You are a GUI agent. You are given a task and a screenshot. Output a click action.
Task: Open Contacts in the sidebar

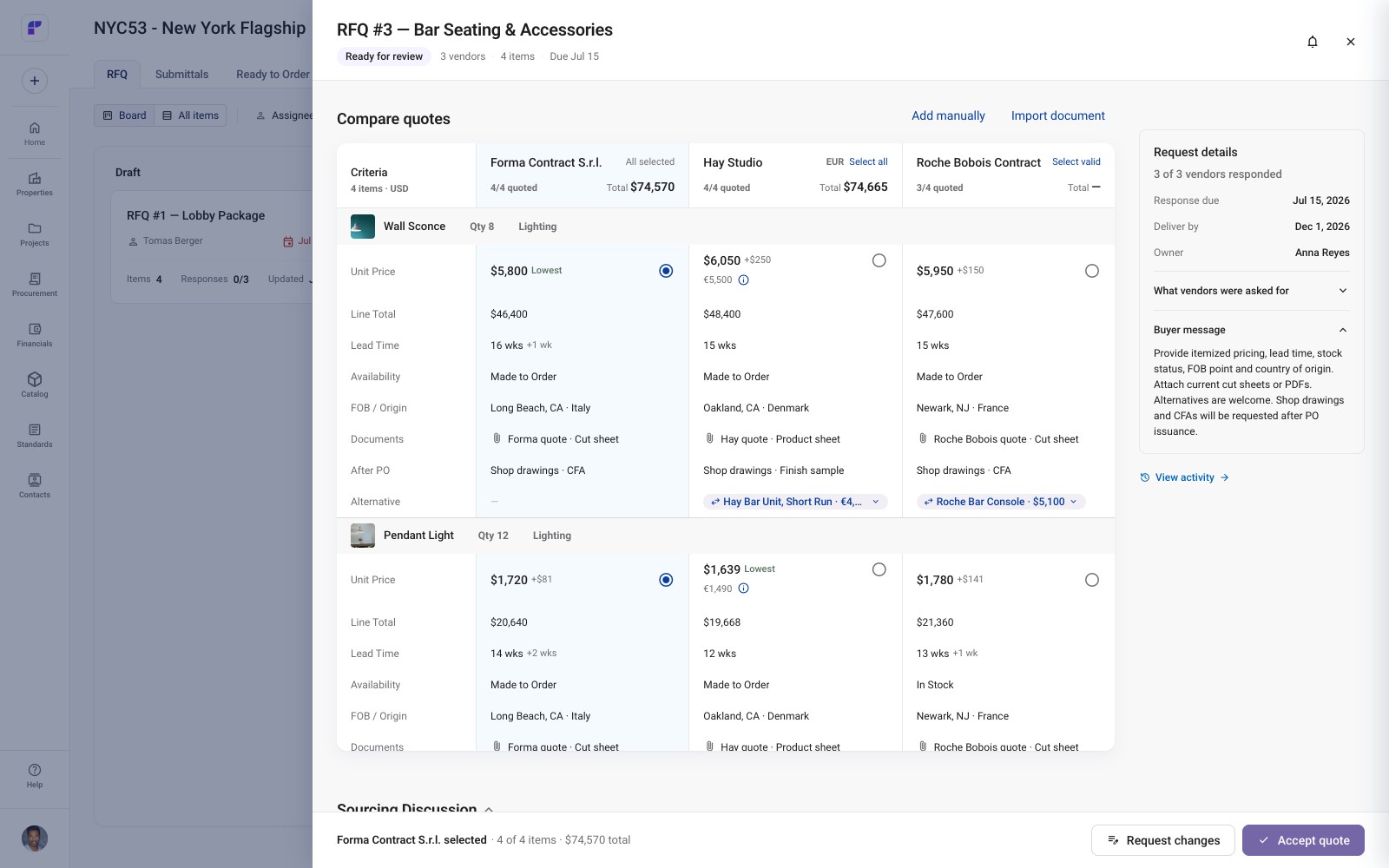[x=35, y=486]
